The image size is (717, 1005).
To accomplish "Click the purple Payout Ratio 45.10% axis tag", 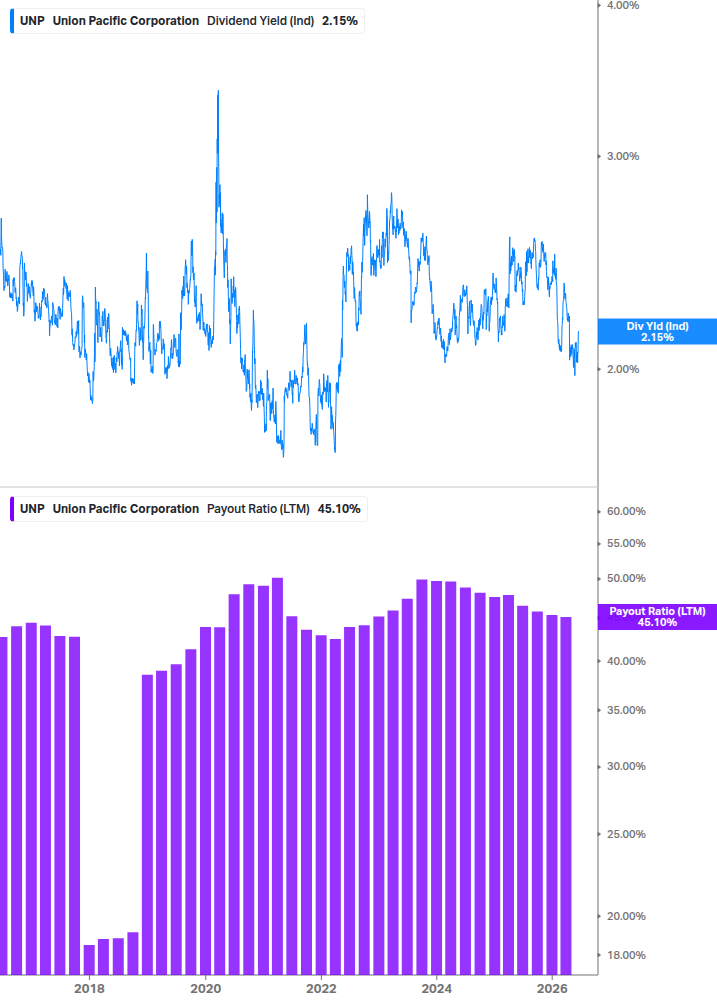I will (657, 617).
